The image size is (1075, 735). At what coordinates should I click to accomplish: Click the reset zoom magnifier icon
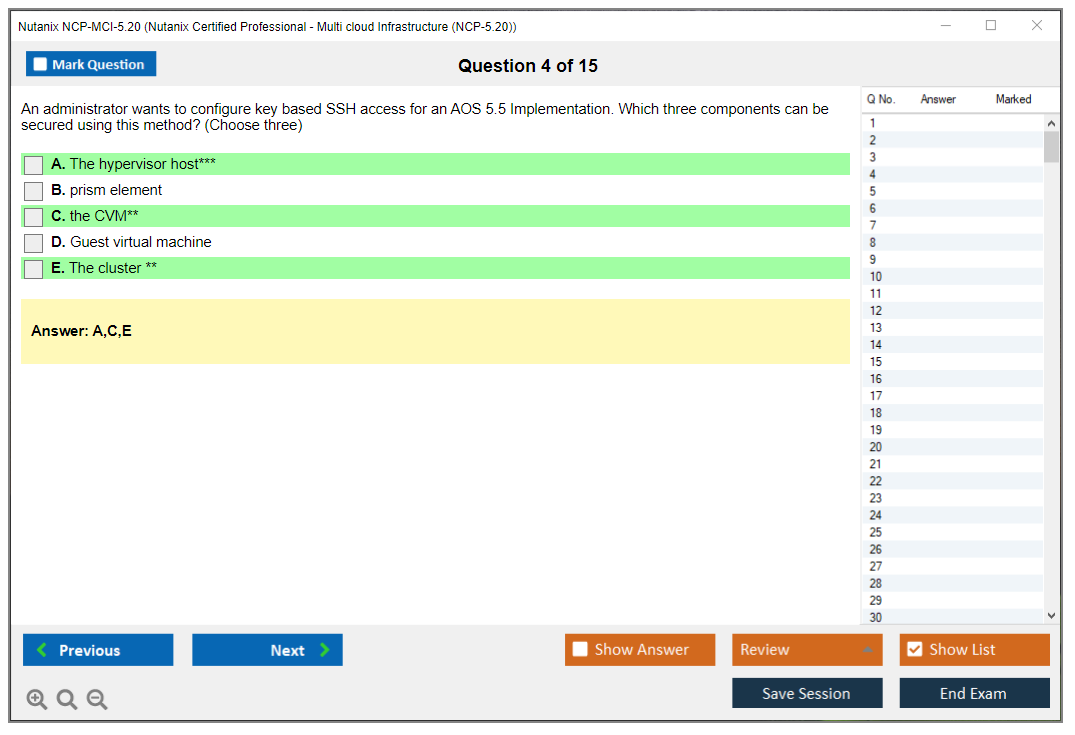[x=67, y=700]
